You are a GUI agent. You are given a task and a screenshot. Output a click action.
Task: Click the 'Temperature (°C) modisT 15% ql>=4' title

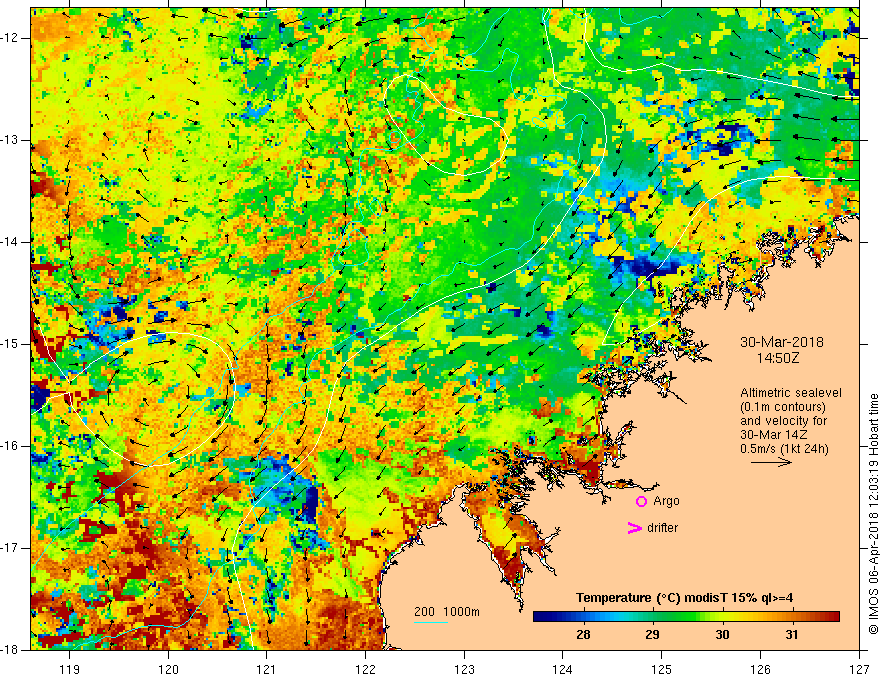click(x=685, y=598)
